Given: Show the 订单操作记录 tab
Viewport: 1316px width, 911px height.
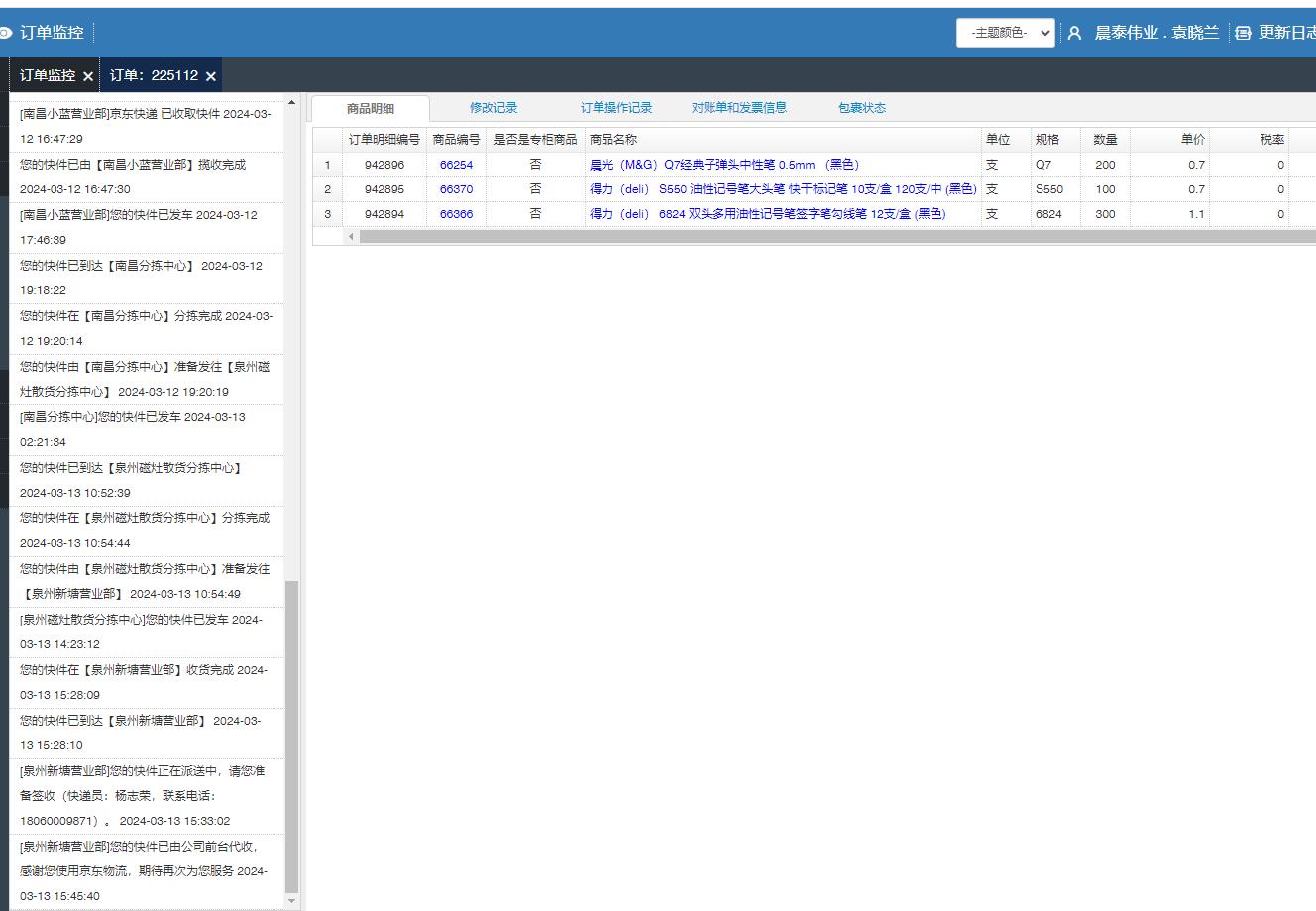Looking at the screenshot, I should tap(616, 108).
